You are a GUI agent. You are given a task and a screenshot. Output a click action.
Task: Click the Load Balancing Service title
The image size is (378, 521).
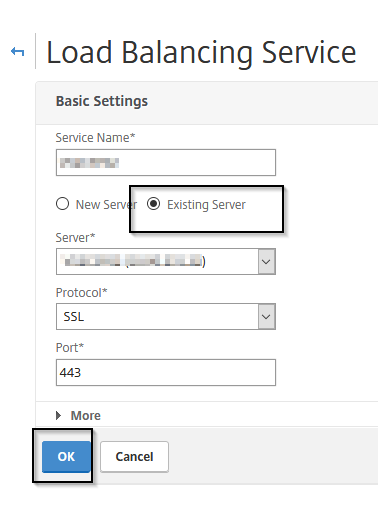point(201,52)
